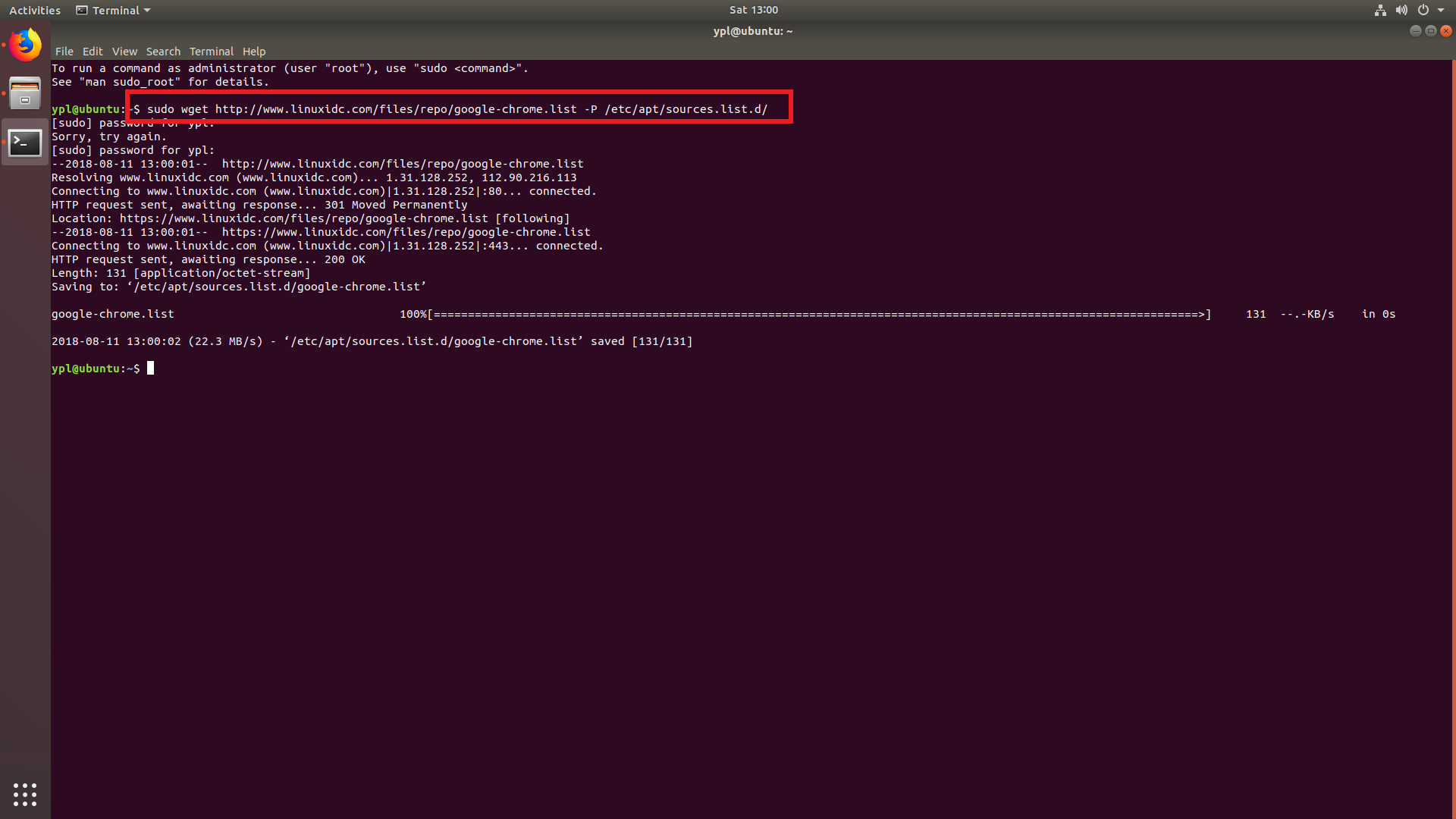Select the Terminal icon in the dock
This screenshot has height=819, width=1456.
point(25,143)
